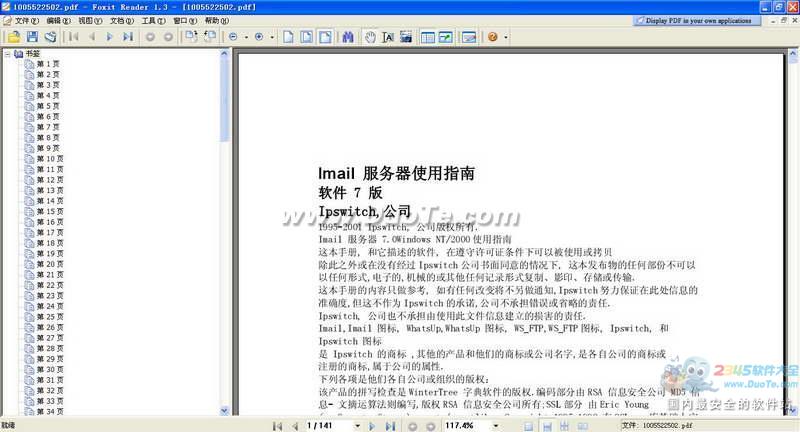Click the zoom out minus icon
This screenshot has height=432, width=800.
coord(233,37)
